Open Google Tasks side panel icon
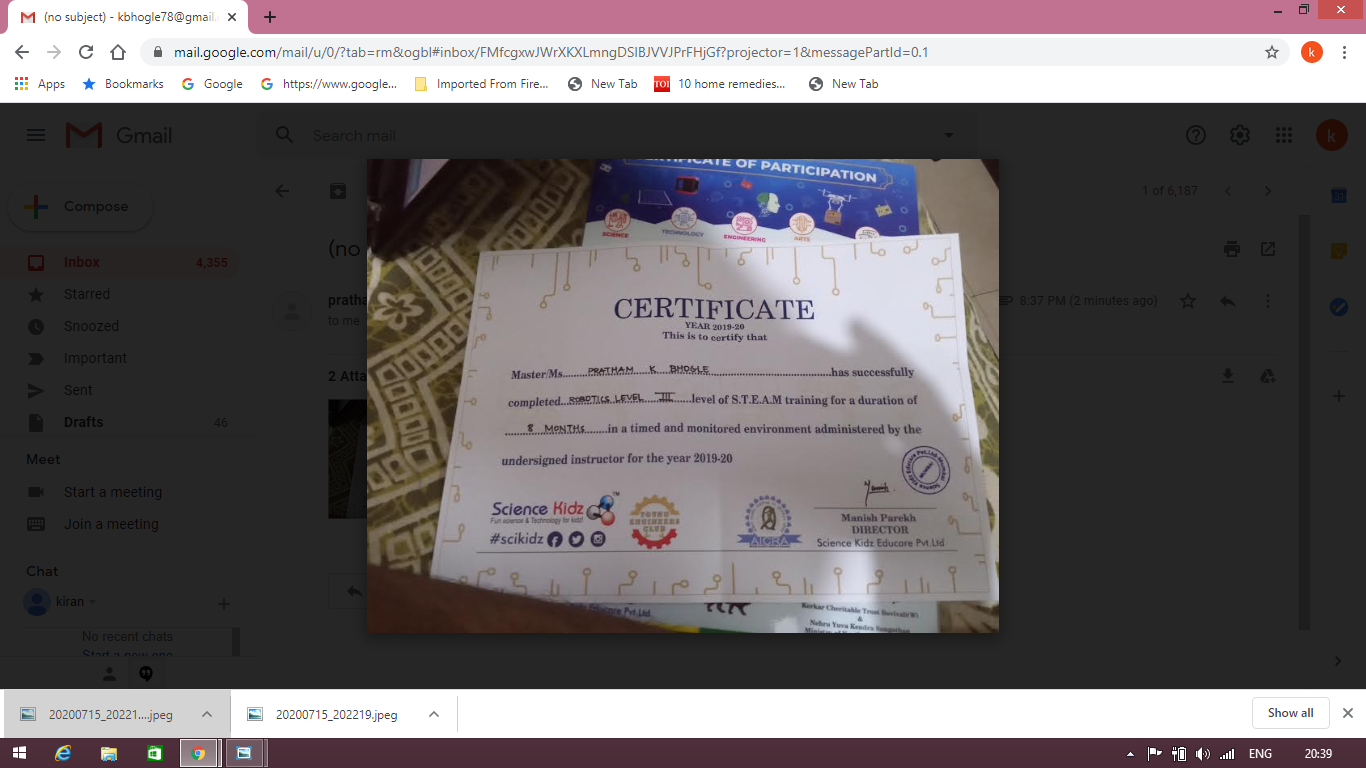 [1339, 307]
